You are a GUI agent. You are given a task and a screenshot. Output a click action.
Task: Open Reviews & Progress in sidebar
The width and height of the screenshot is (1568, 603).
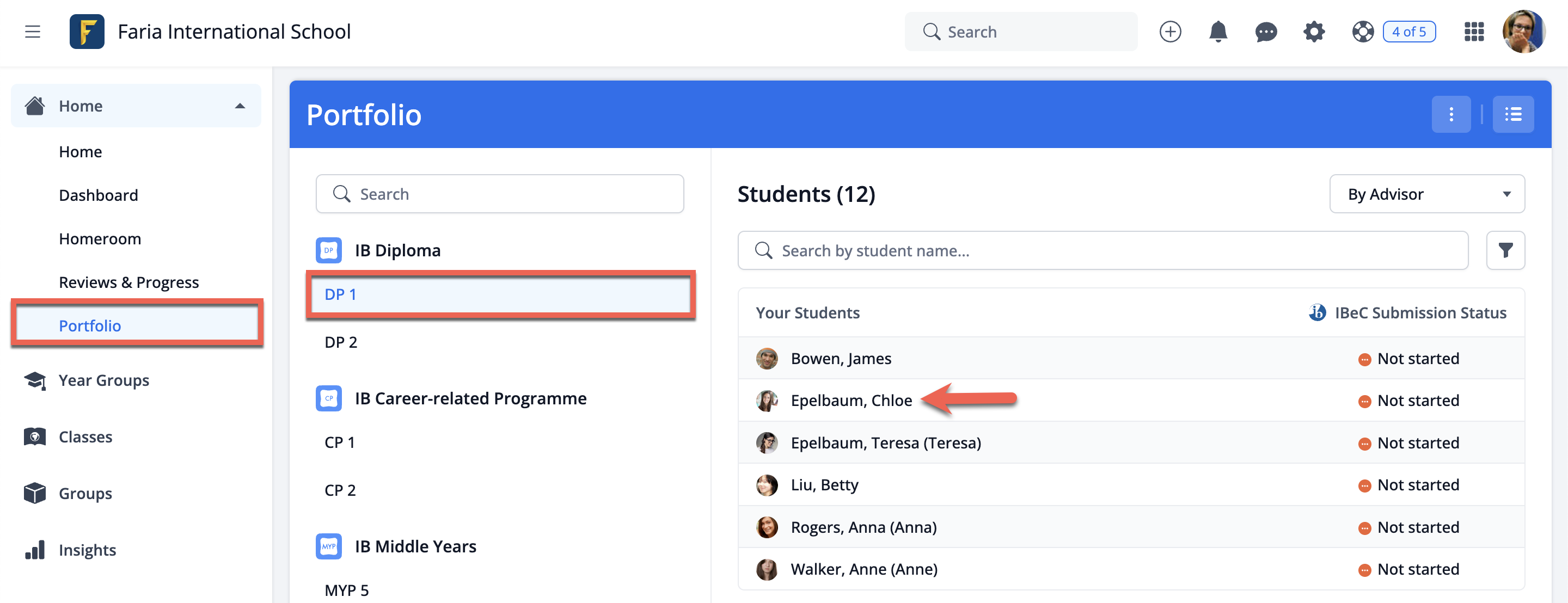[x=128, y=282]
